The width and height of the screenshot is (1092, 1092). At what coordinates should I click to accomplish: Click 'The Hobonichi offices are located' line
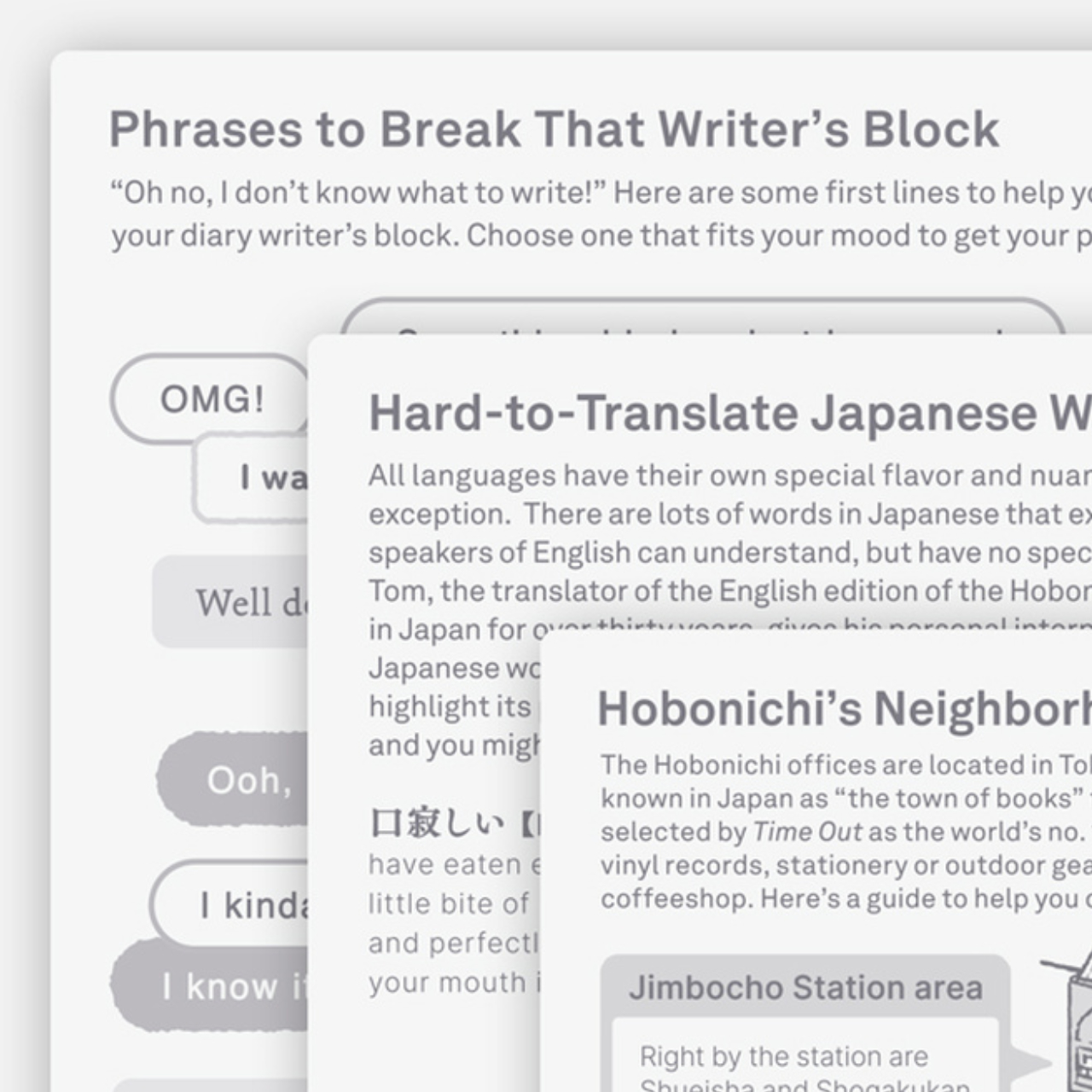[845, 764]
